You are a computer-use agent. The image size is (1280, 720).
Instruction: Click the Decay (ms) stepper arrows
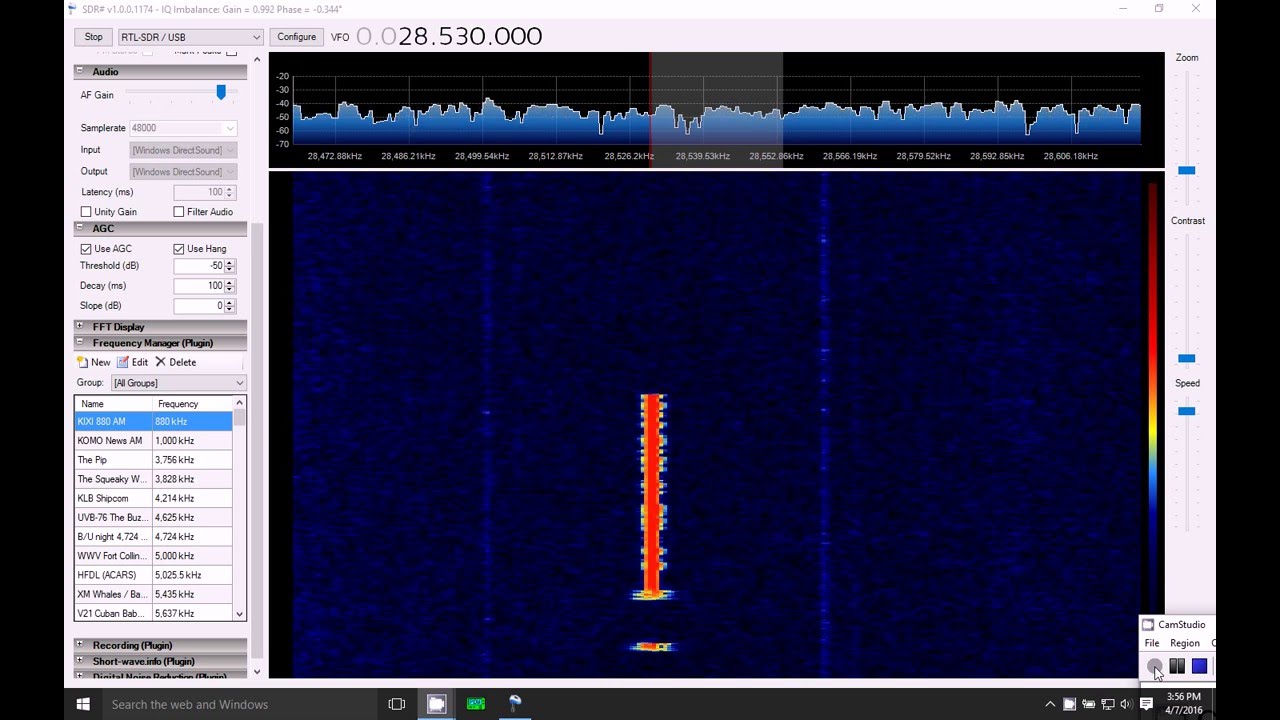click(230, 286)
